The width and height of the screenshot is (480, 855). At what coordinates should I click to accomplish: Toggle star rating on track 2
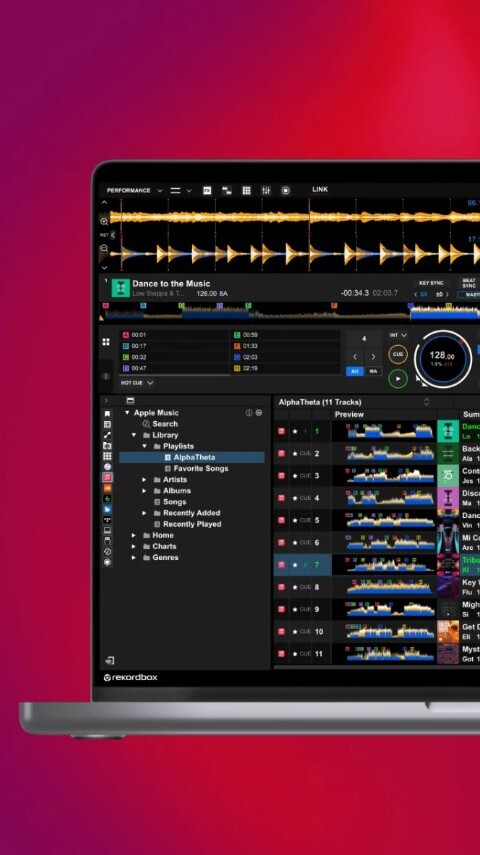pyautogui.click(x=295, y=454)
